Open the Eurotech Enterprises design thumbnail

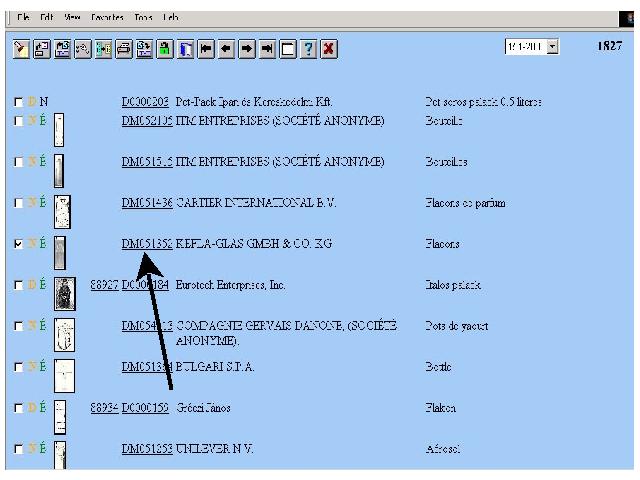click(65, 294)
